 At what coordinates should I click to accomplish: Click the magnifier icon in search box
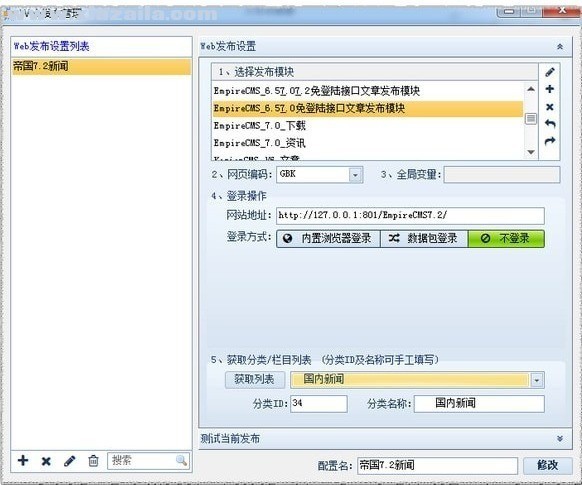click(181, 461)
